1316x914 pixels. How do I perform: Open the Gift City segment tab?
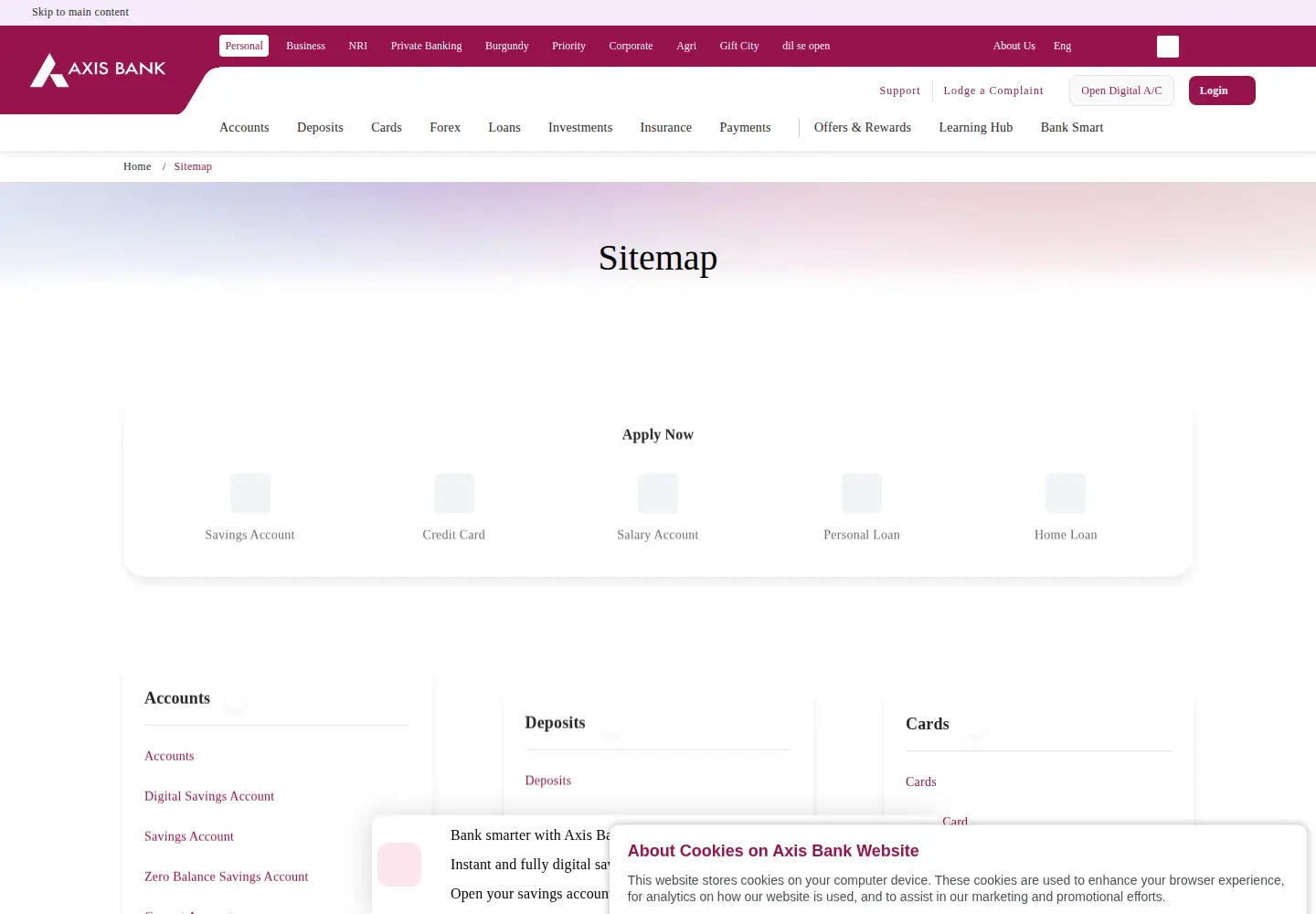click(x=739, y=46)
